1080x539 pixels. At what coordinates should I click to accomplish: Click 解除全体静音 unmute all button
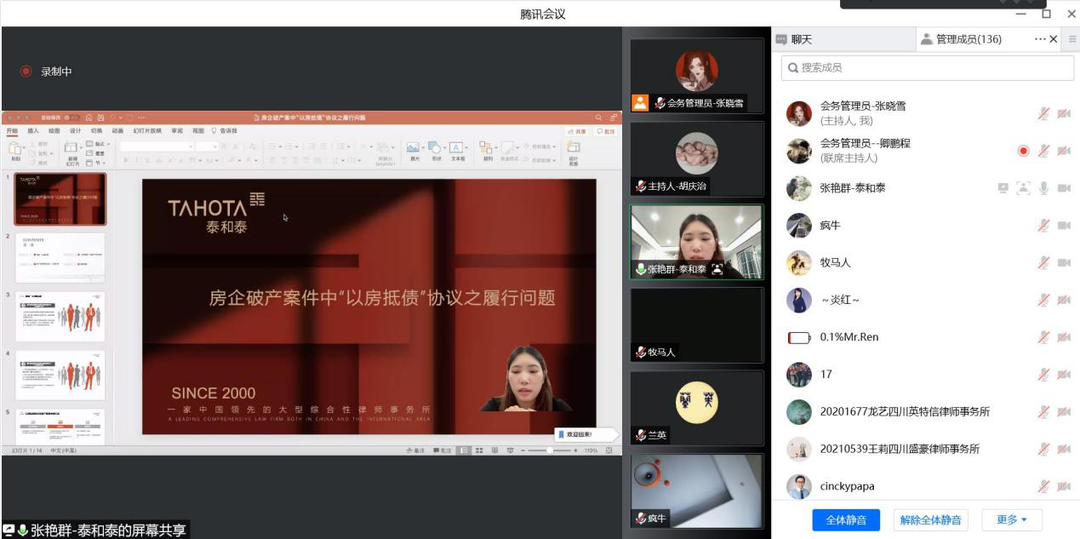pyautogui.click(x=930, y=520)
